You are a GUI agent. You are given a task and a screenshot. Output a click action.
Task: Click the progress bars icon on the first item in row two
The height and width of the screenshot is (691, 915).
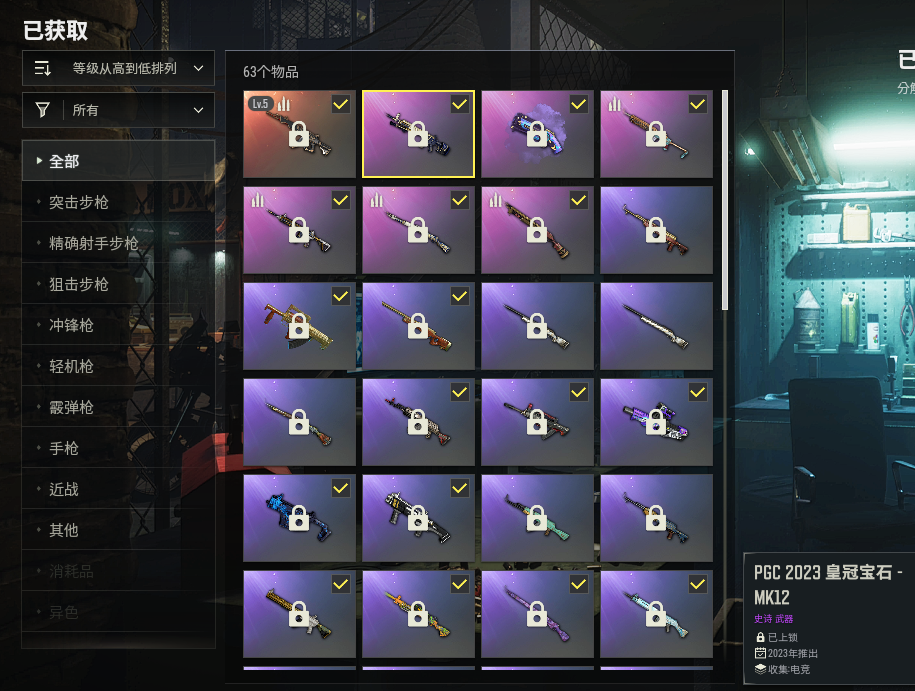(x=258, y=200)
